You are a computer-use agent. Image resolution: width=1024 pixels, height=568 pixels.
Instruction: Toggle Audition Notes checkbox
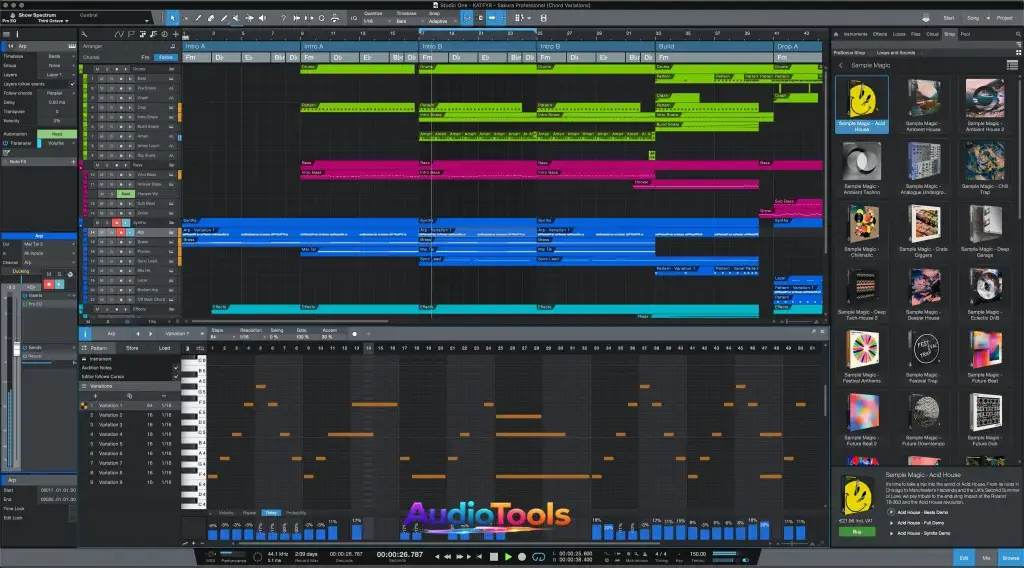pos(176,368)
